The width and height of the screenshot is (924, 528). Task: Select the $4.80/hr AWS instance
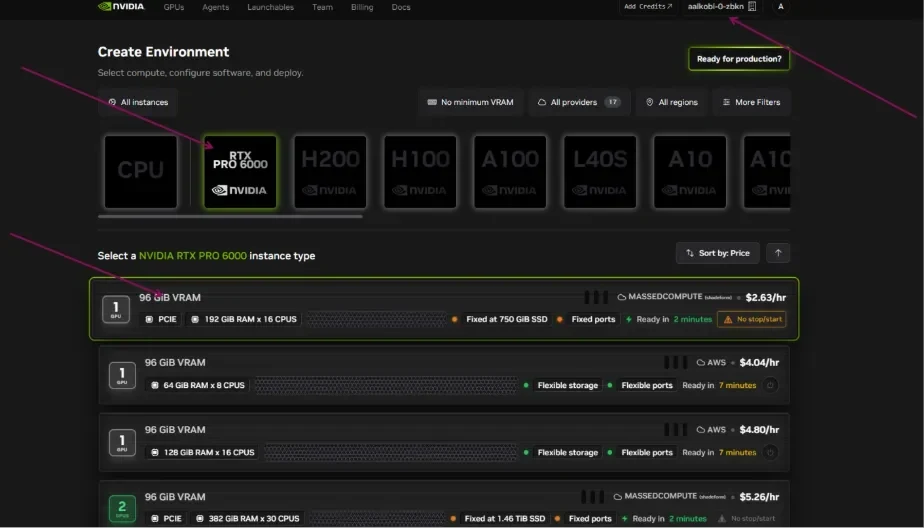[444, 442]
